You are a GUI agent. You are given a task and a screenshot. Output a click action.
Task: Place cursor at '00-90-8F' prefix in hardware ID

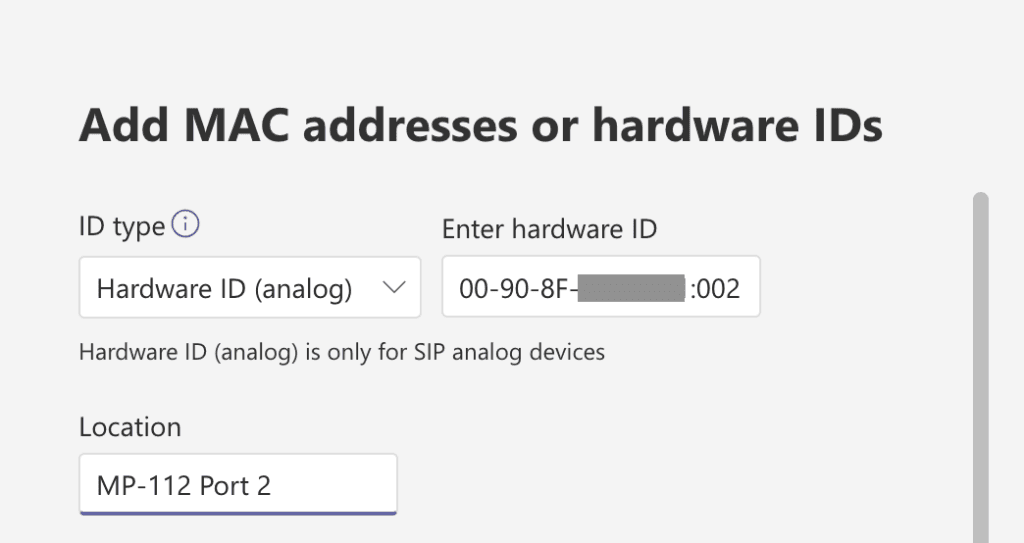point(514,288)
